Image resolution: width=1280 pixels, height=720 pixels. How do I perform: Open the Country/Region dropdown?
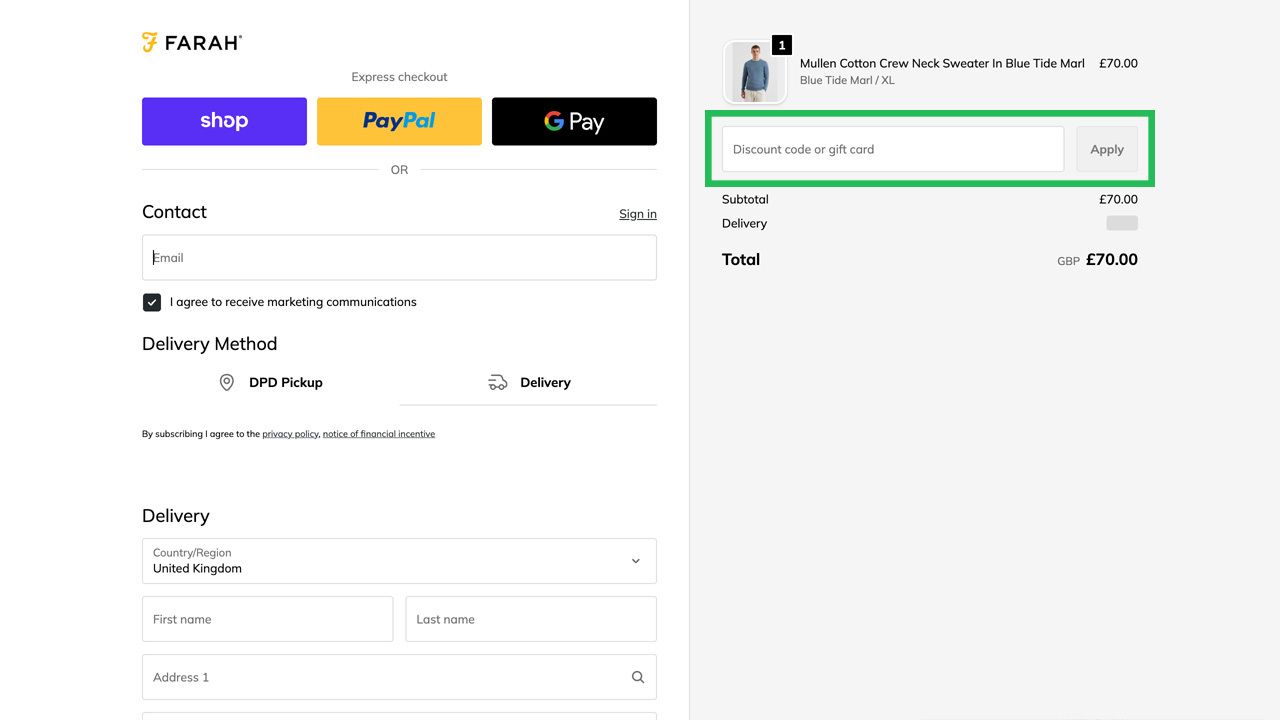point(399,561)
